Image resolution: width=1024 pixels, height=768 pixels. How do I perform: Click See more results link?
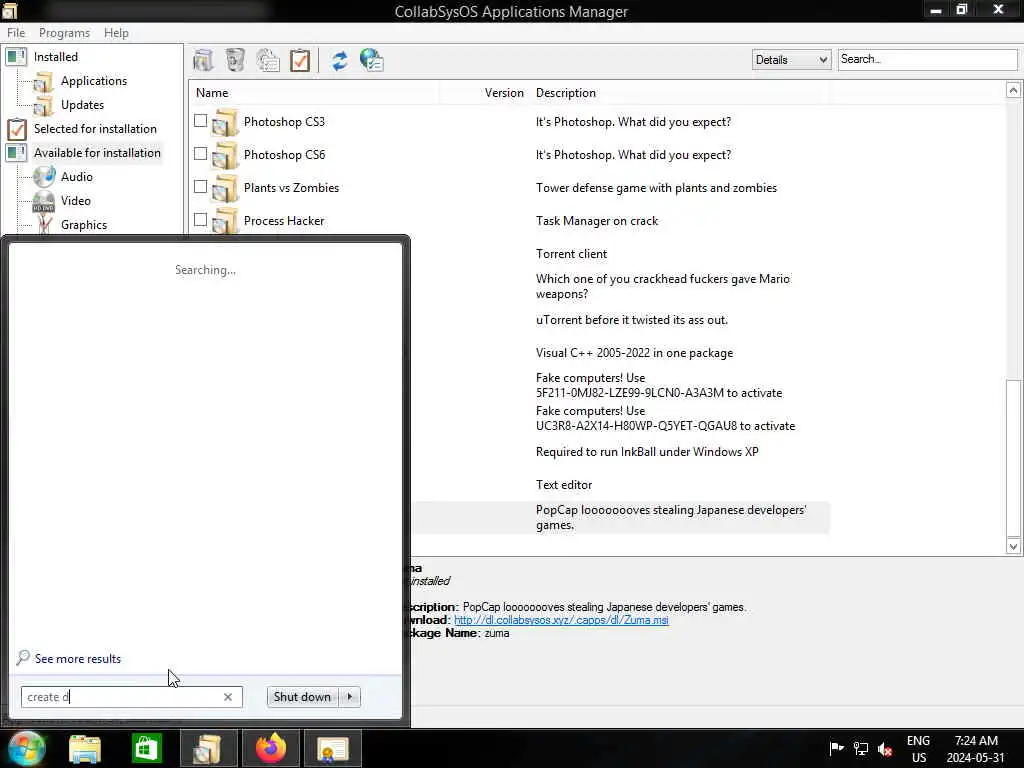click(x=78, y=659)
